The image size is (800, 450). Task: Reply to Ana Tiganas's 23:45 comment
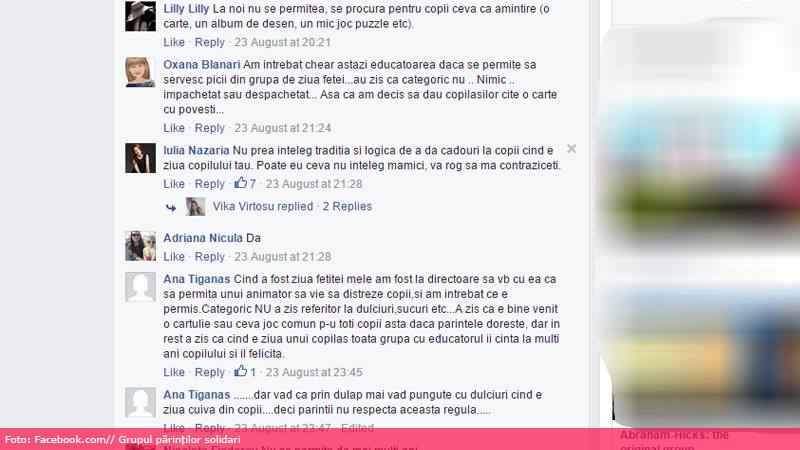(x=210, y=372)
